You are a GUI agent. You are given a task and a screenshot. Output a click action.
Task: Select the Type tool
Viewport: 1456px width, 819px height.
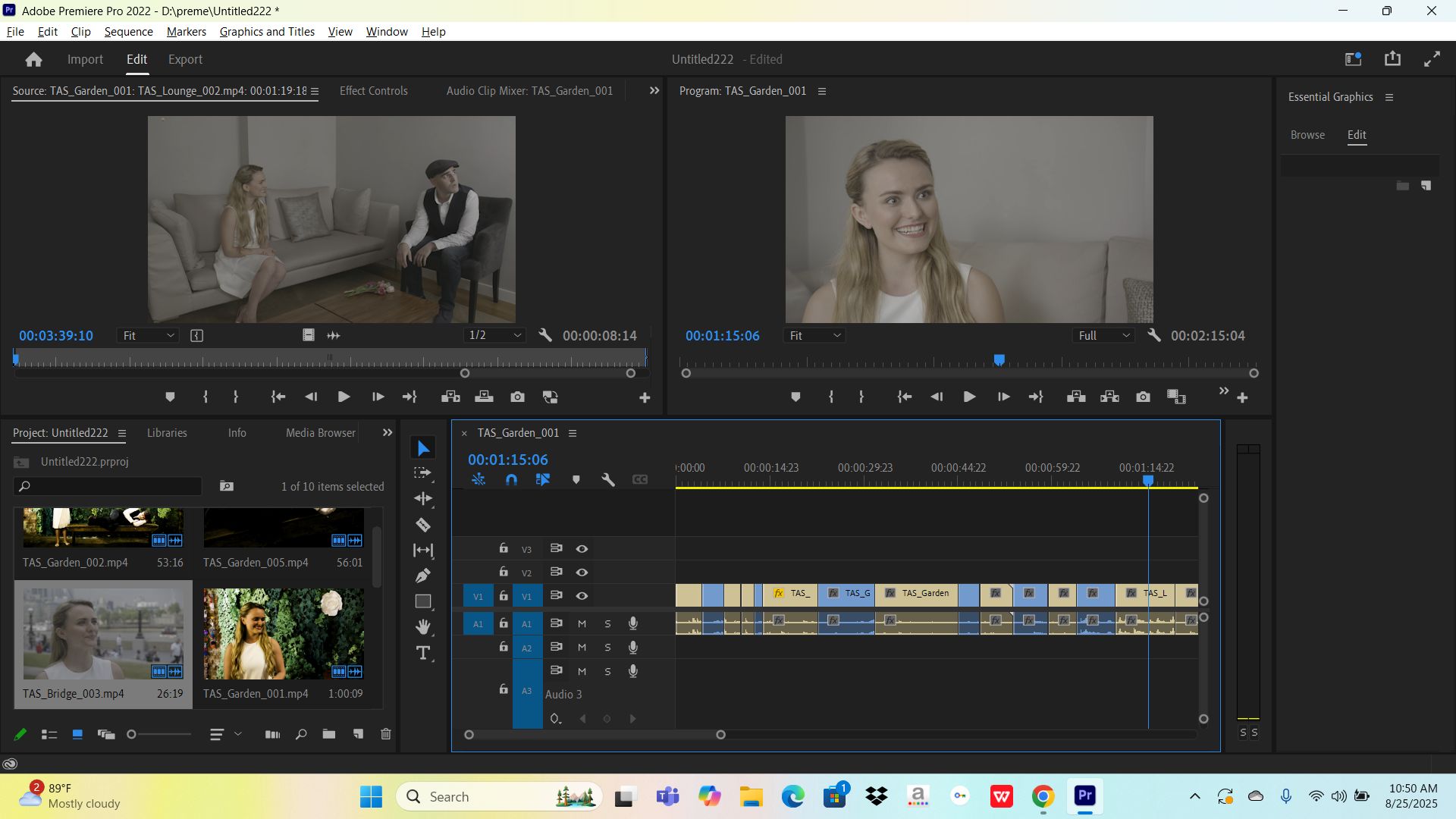[423, 653]
